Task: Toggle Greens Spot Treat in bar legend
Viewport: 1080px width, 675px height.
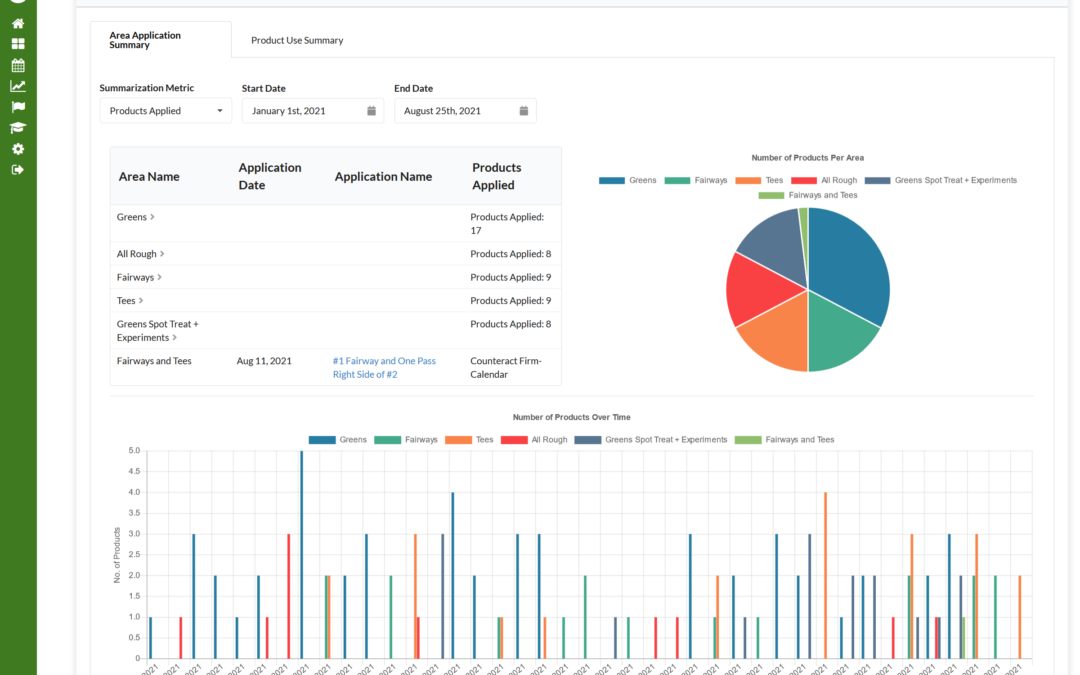Action: point(651,440)
